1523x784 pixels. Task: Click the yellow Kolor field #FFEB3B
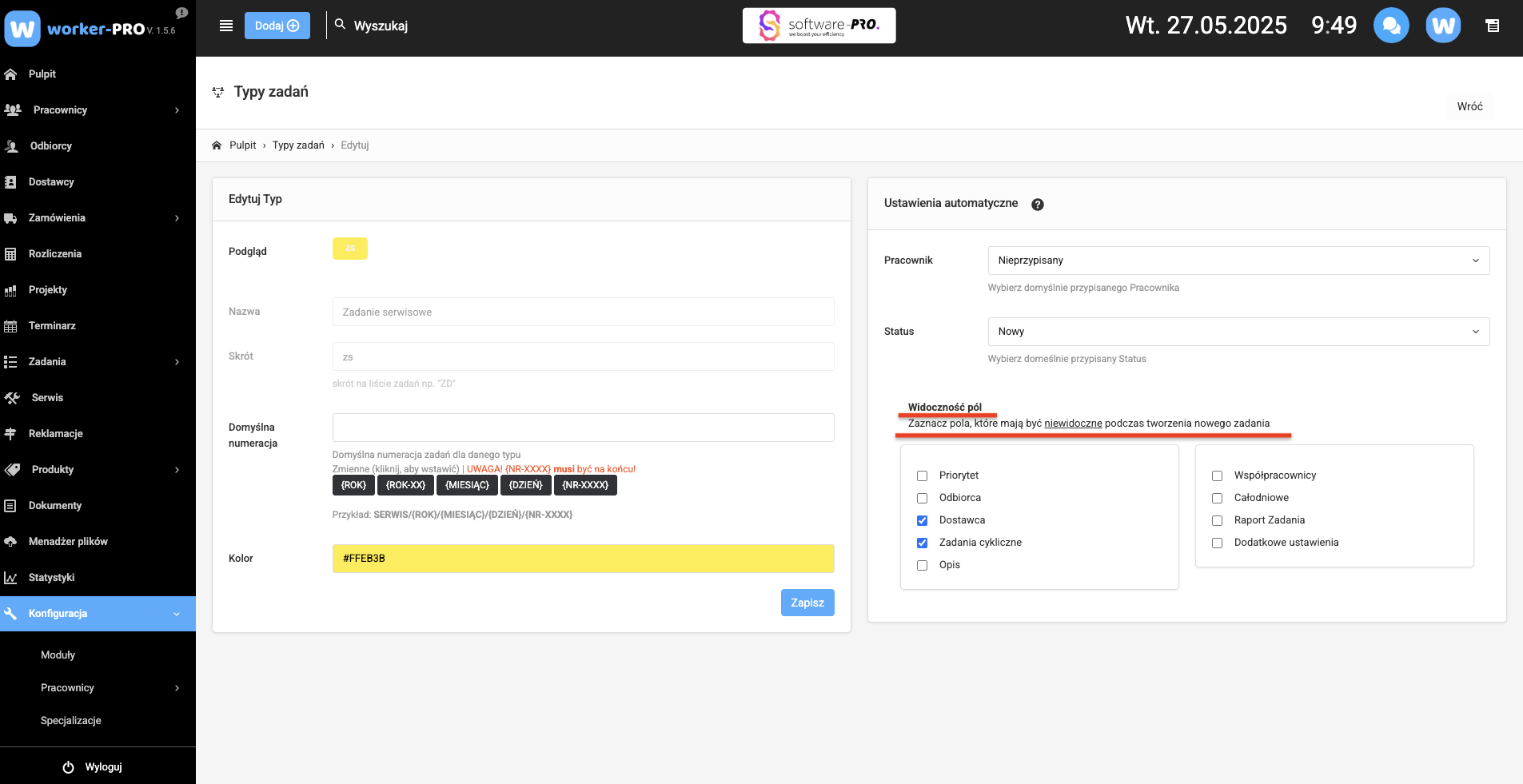tap(583, 559)
